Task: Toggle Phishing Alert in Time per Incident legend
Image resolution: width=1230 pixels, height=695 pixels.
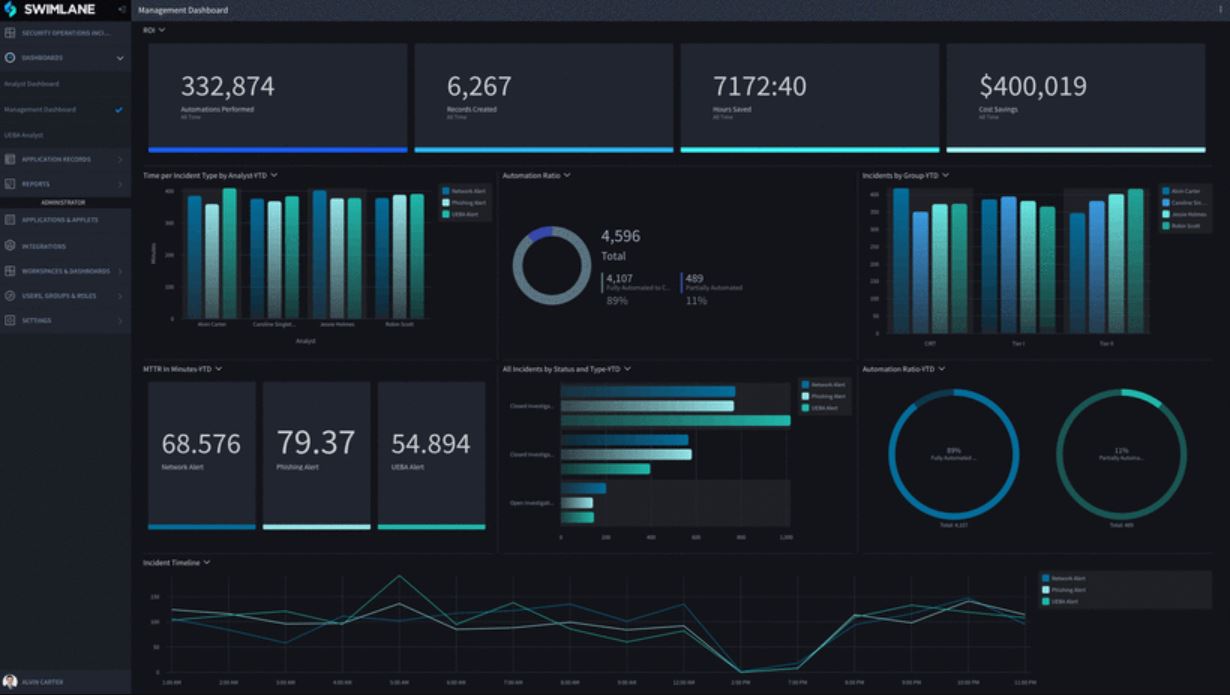Action: (463, 202)
